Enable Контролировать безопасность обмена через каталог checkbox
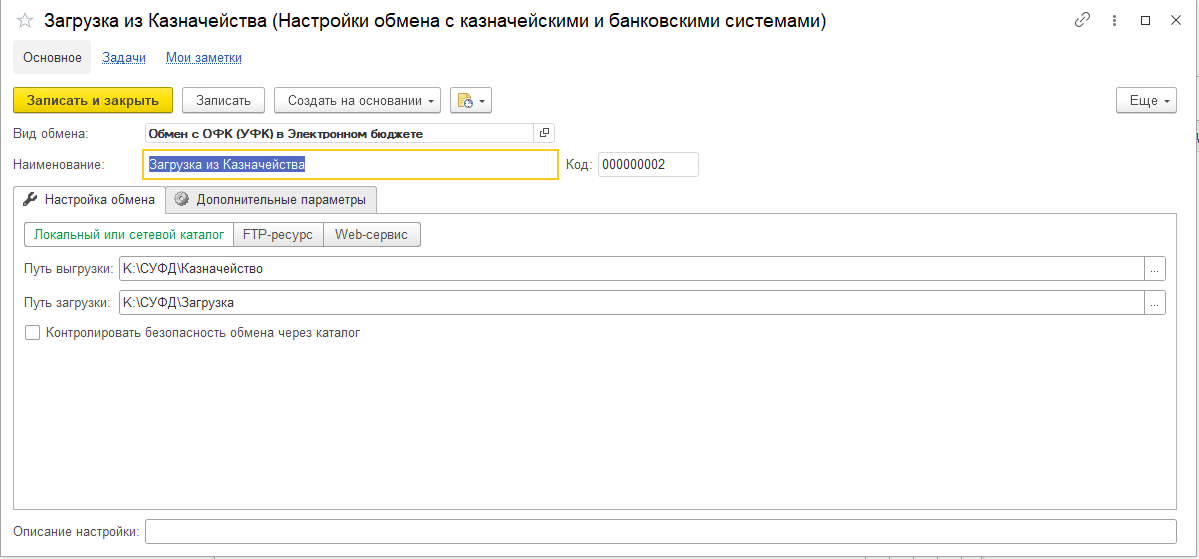 (x=33, y=333)
